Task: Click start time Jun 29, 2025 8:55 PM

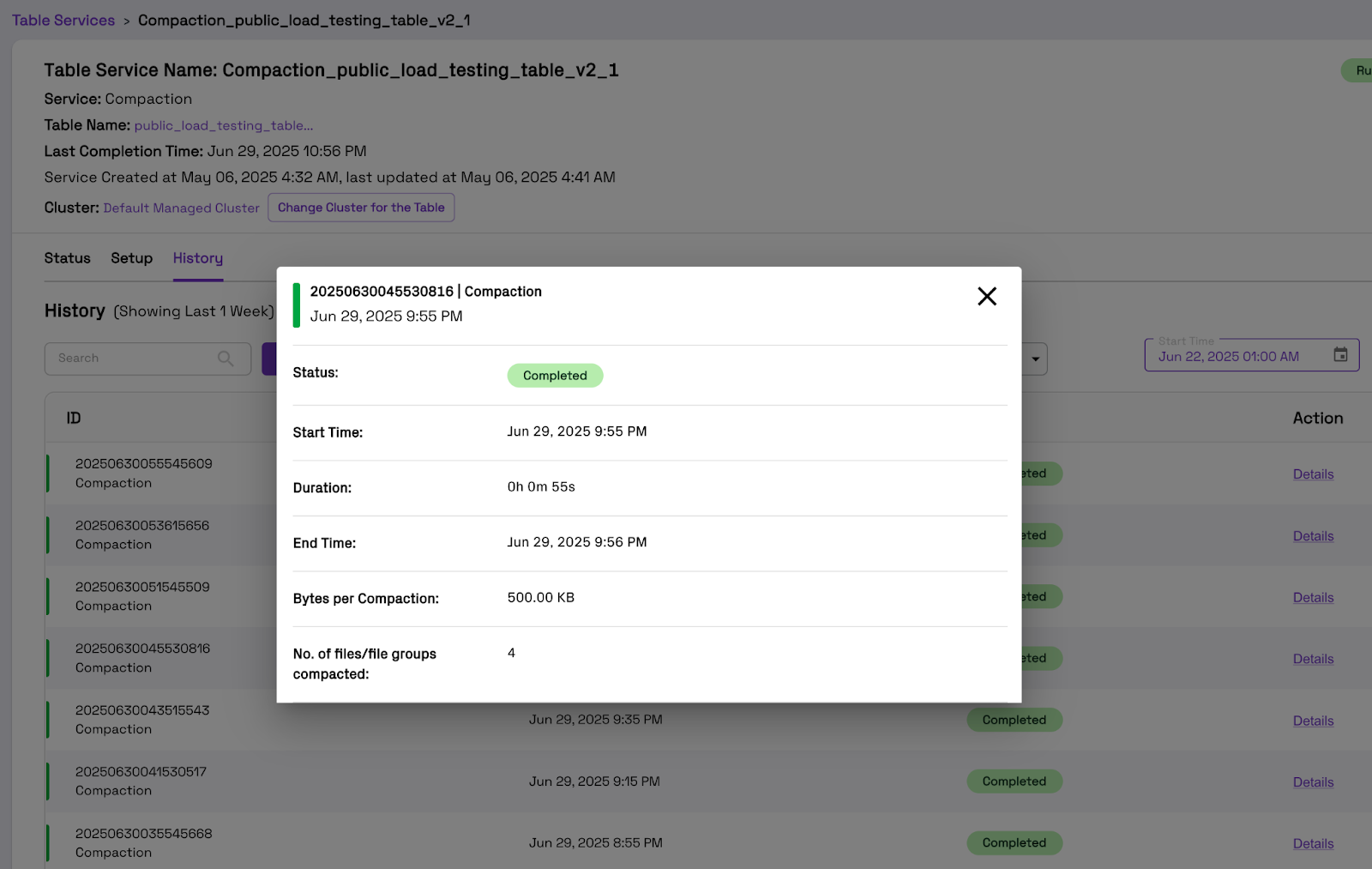Action: coord(595,843)
